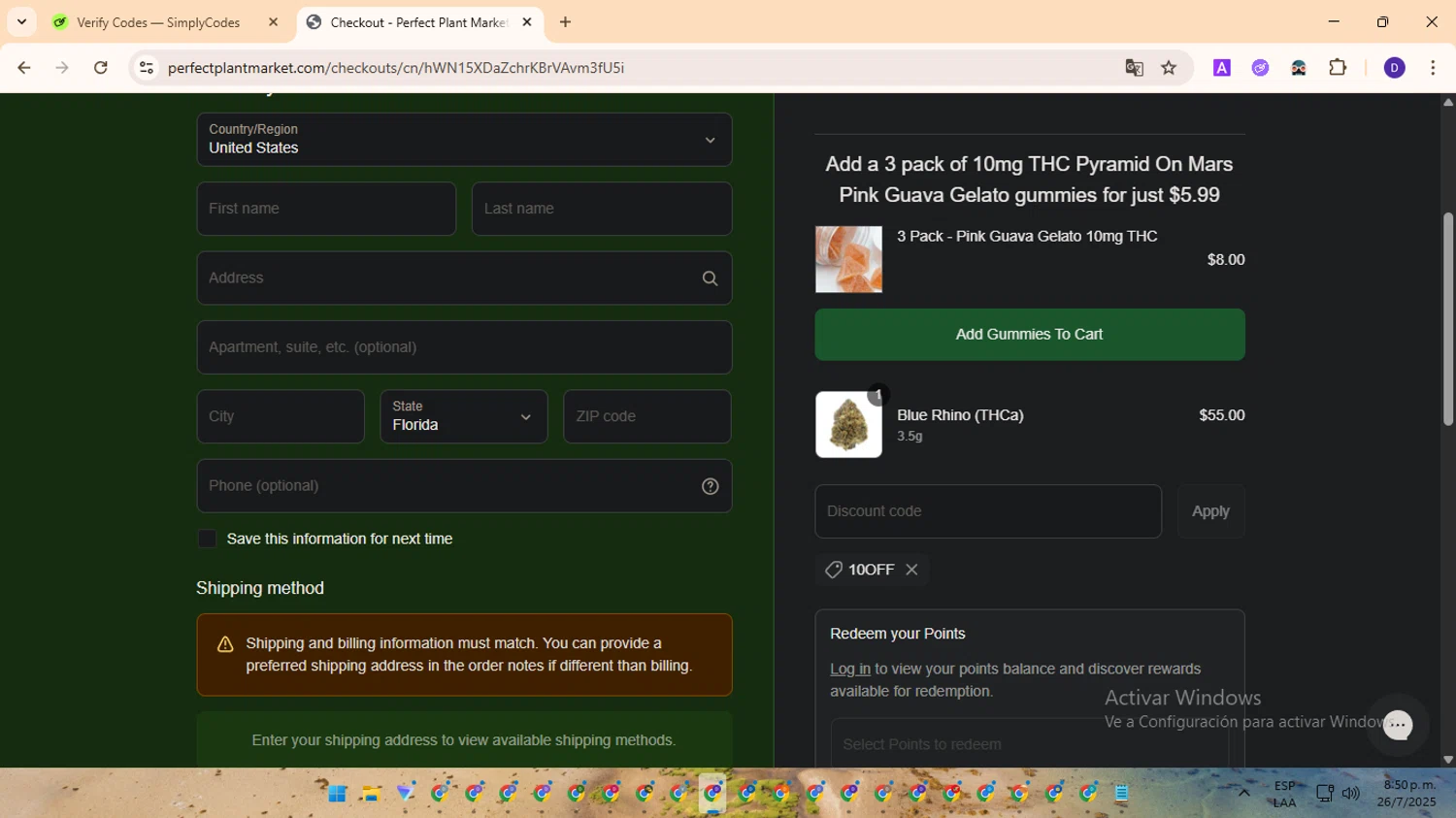Click the Blue Rhino price $55.00
Image resolution: width=1456 pixels, height=818 pixels.
click(x=1222, y=415)
